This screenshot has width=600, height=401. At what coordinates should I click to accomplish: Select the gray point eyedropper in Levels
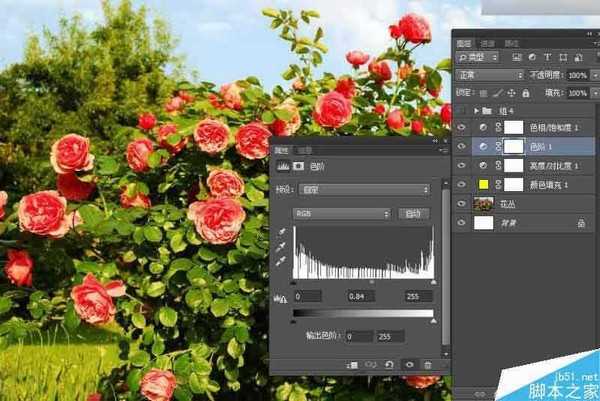282,247
